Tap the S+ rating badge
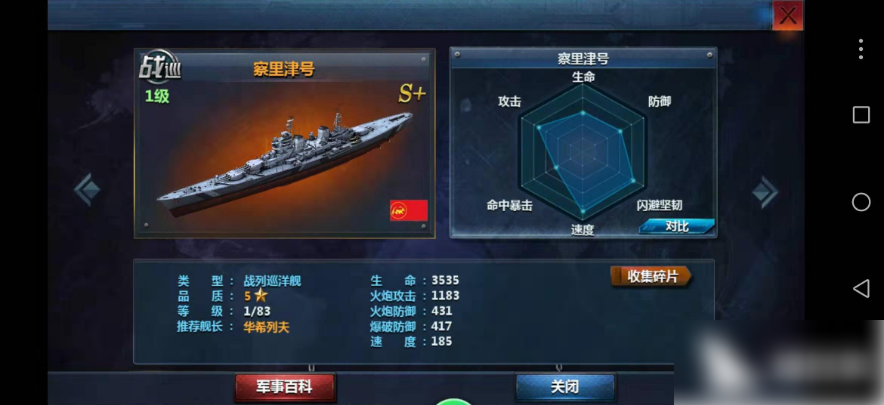 [x=411, y=94]
